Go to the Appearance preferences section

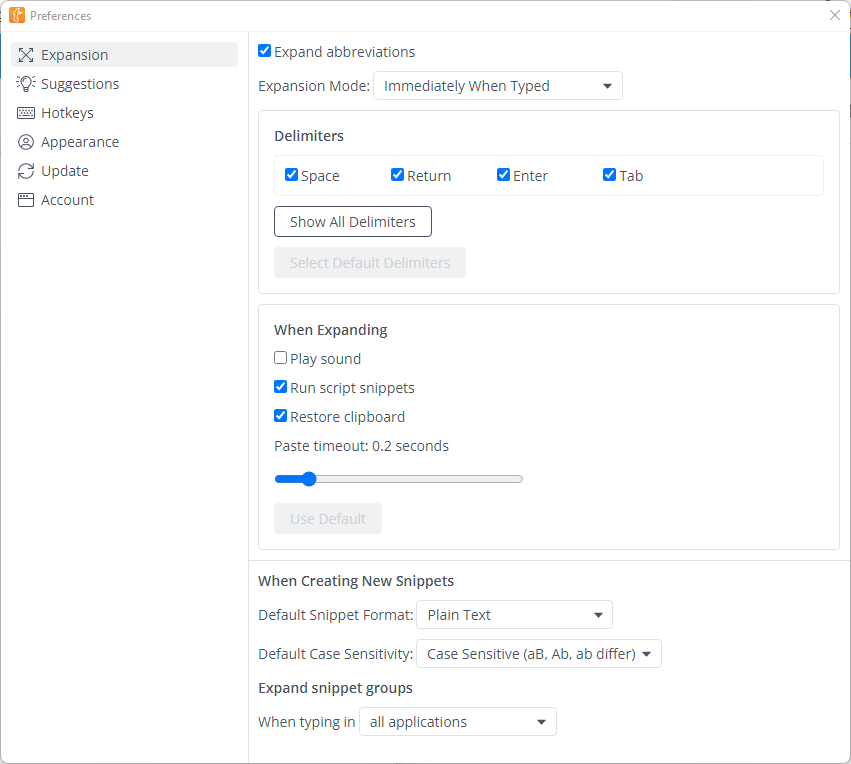click(80, 142)
